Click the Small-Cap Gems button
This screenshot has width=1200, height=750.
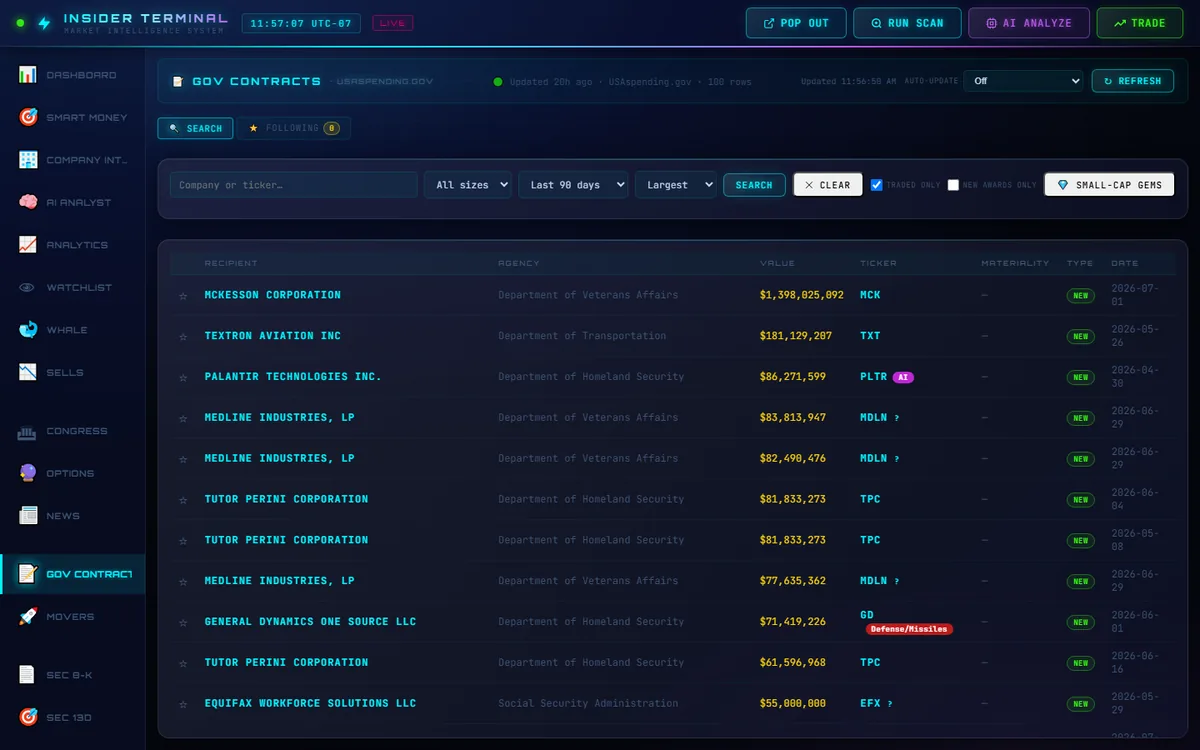(1109, 185)
